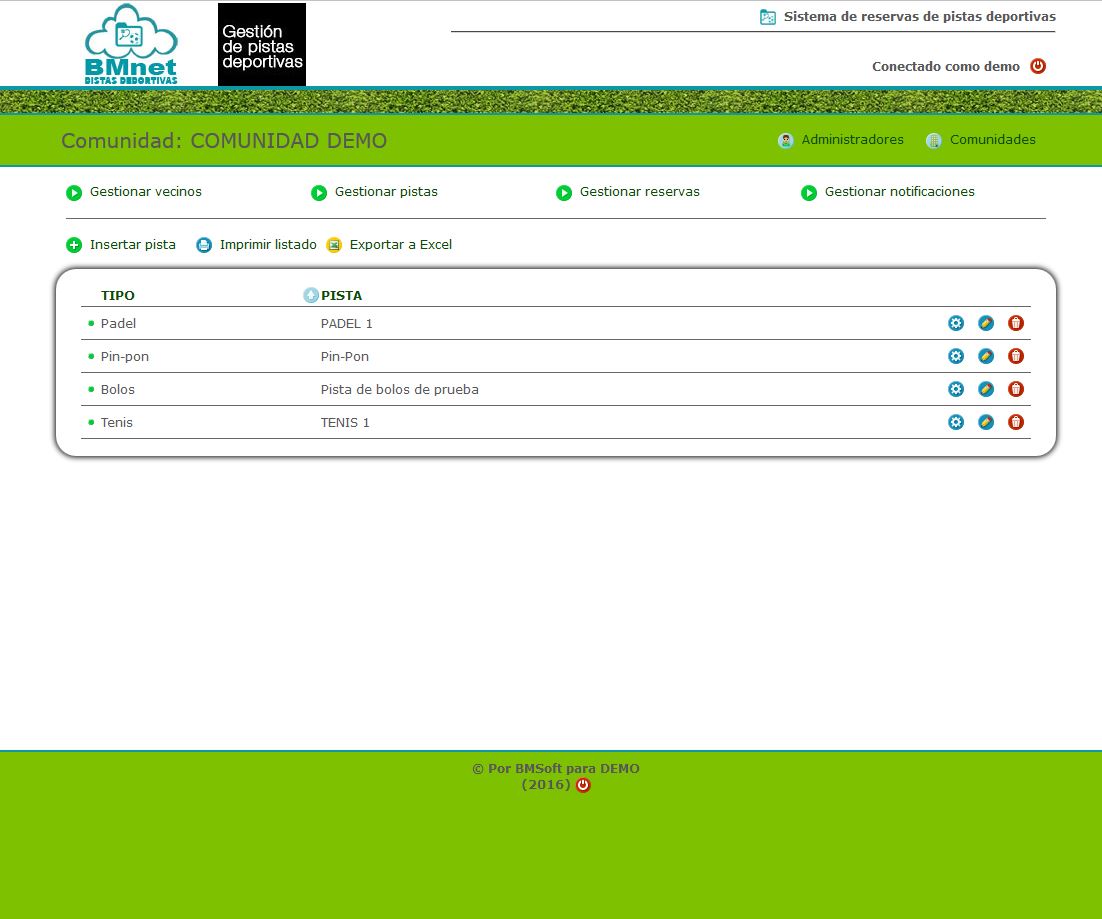Click the sort arrow icon next to PISTA
1102x919 pixels.
pos(311,295)
